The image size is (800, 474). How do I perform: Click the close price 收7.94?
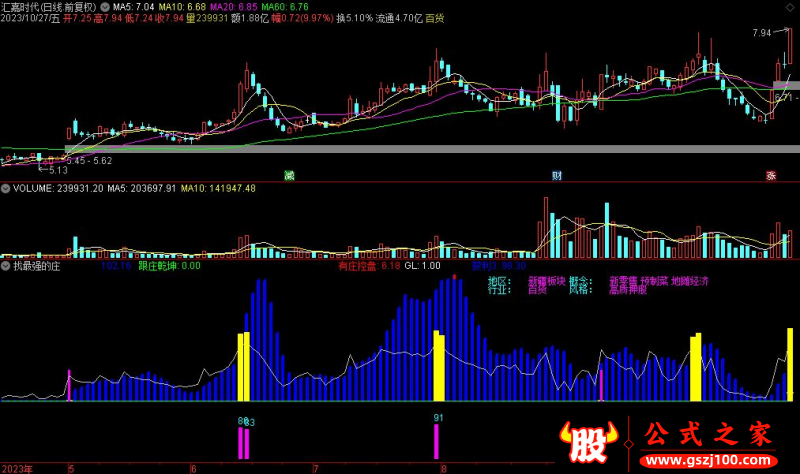[x=169, y=19]
